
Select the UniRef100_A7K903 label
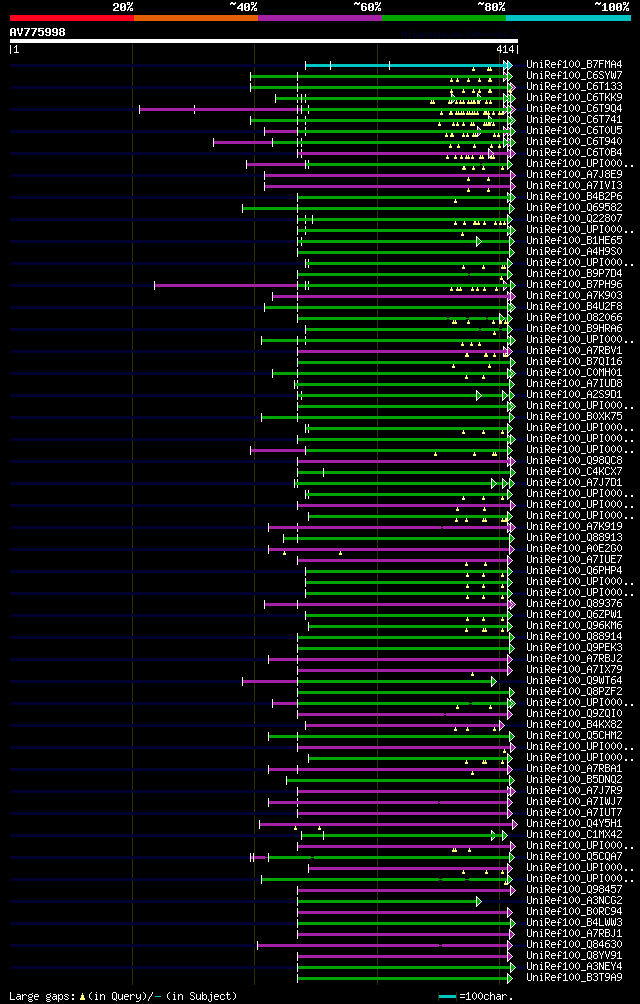pos(573,295)
